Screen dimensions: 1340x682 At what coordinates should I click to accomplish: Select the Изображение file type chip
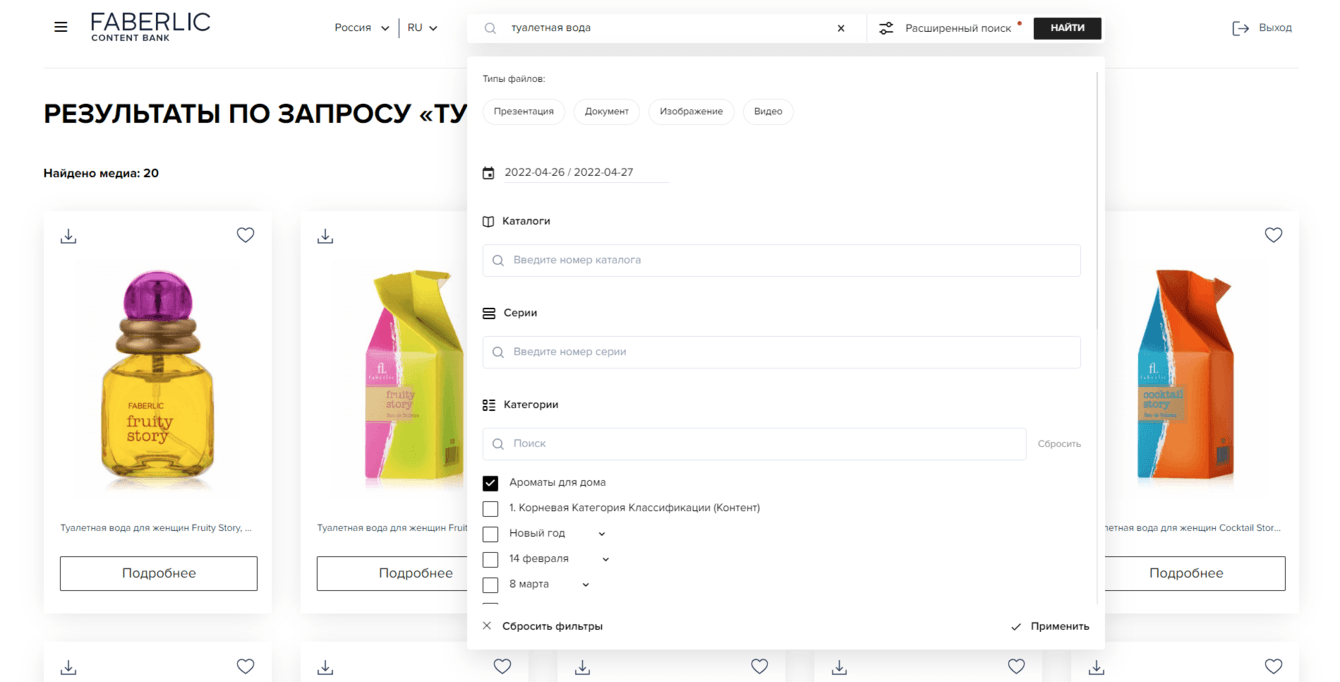point(691,111)
